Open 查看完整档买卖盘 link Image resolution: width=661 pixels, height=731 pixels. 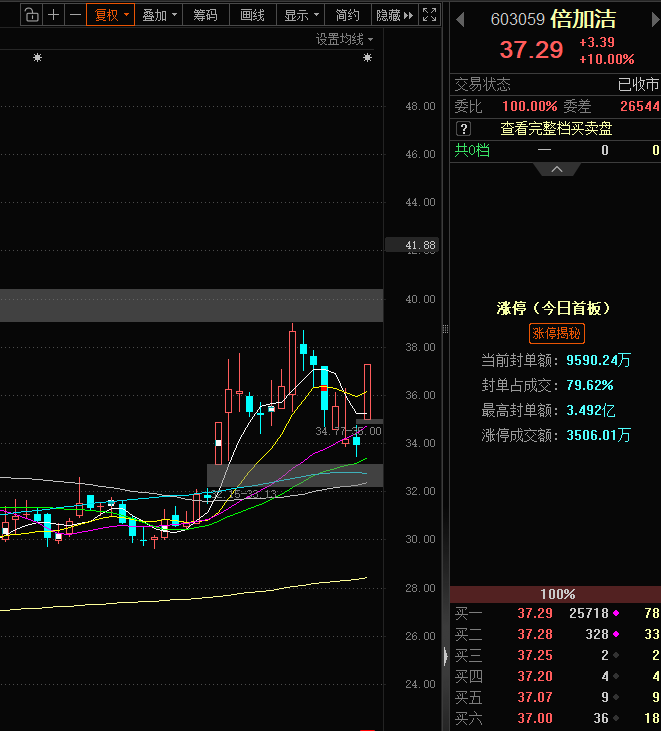tap(556, 128)
